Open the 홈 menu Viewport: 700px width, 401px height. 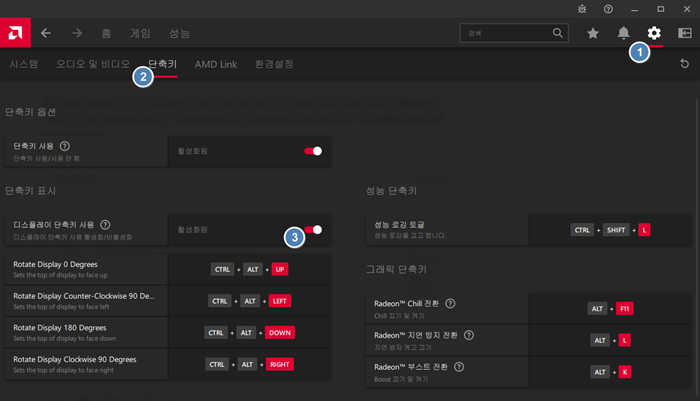106,33
